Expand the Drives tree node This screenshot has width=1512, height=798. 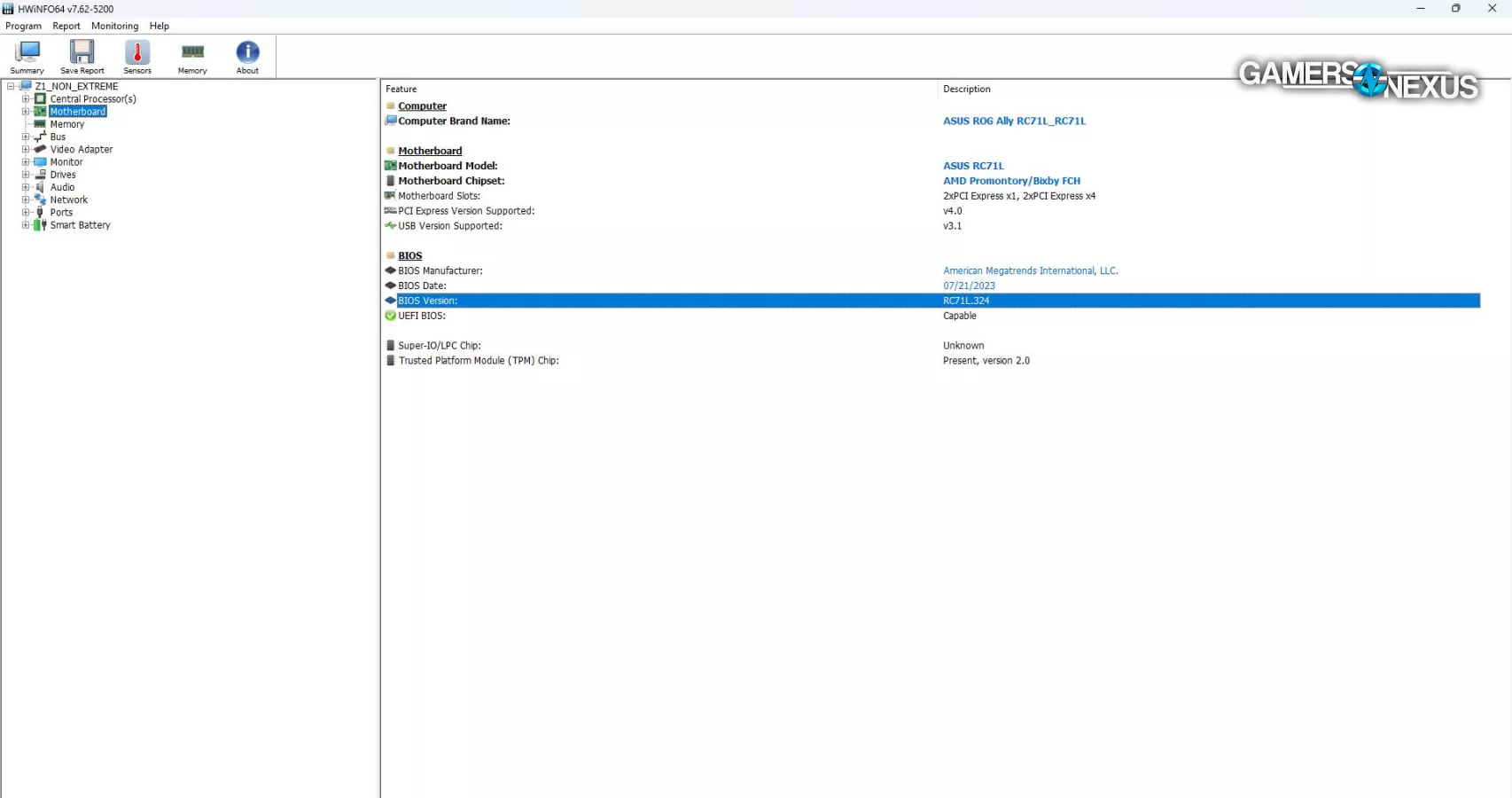point(26,175)
